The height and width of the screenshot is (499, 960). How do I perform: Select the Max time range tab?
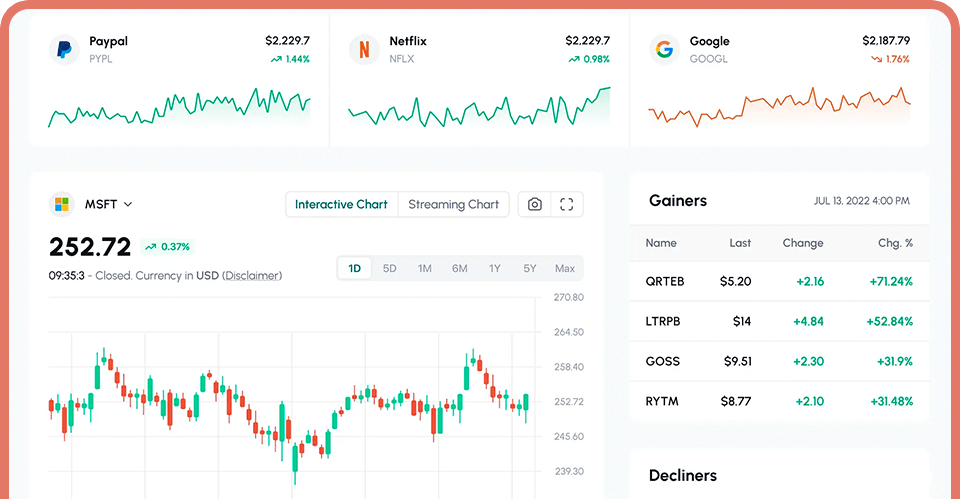point(564,268)
